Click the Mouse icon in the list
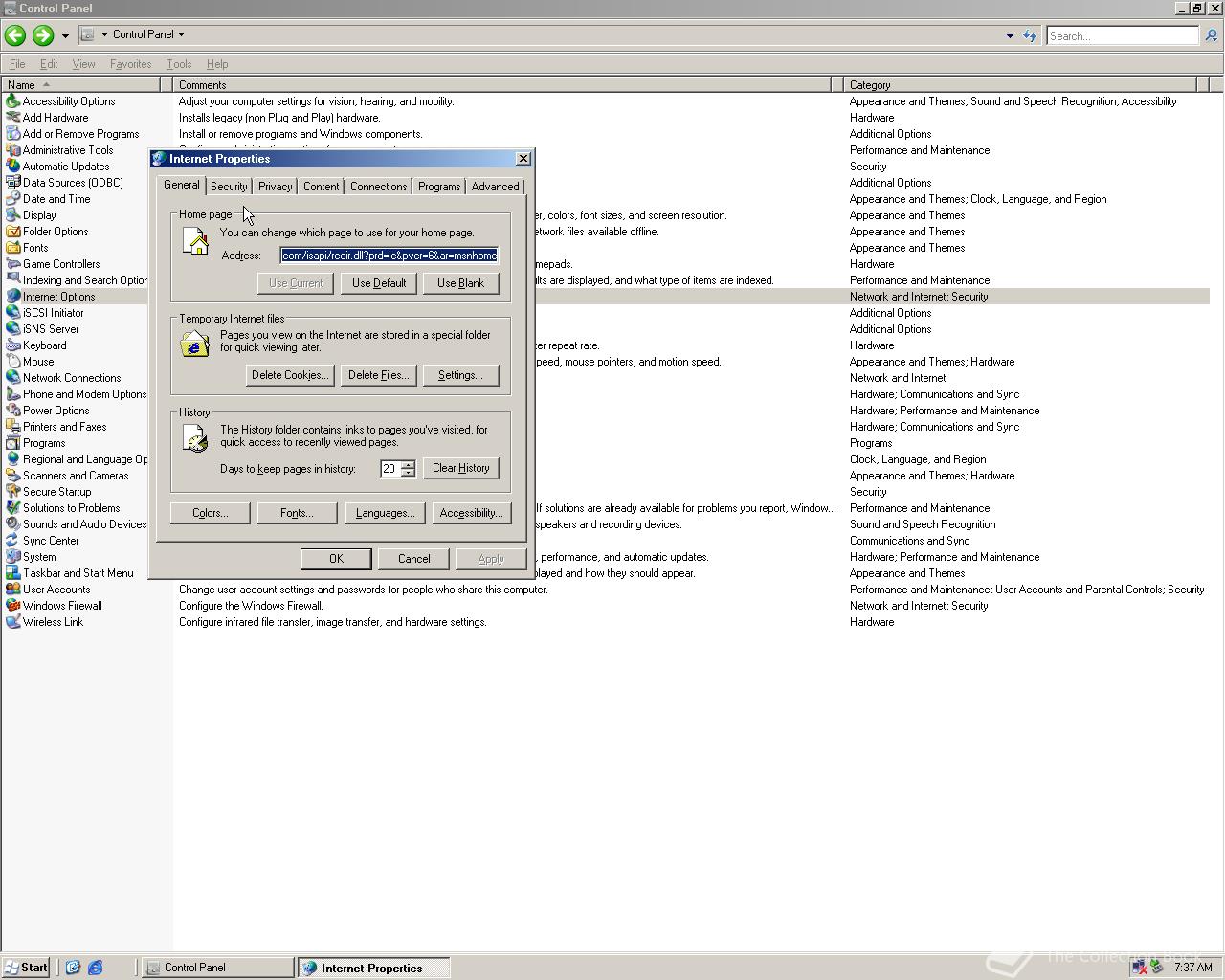Screen dimensions: 1225x980 [x=12, y=362]
